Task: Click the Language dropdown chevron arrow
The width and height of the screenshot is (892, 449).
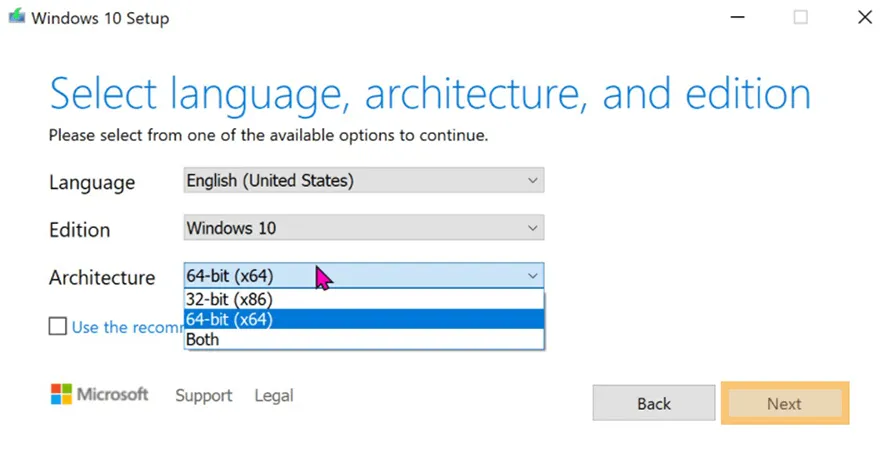Action: (532, 180)
